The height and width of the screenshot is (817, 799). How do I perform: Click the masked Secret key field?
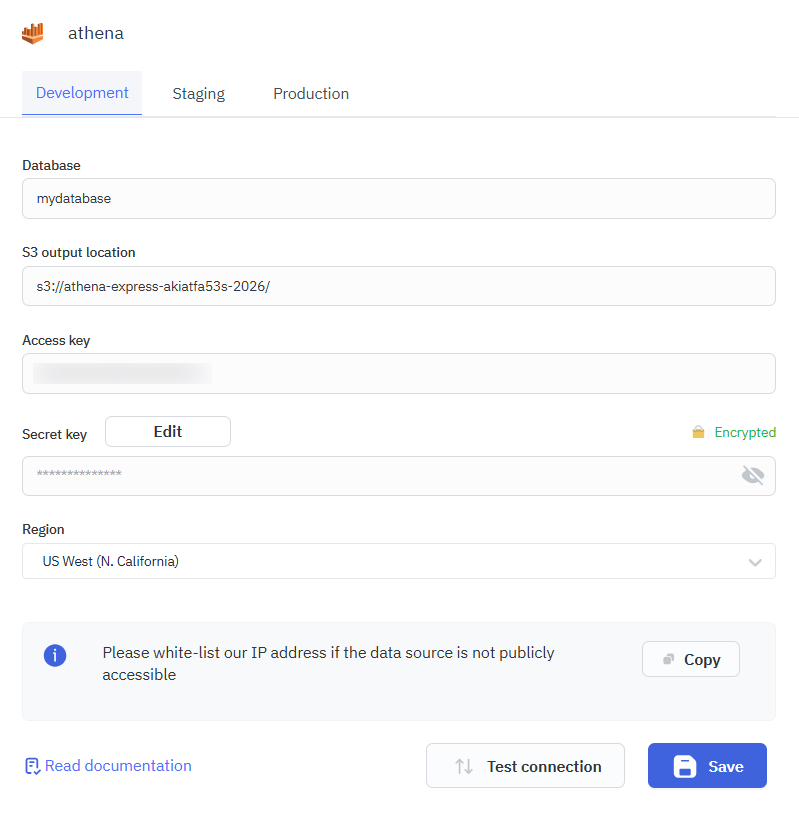tap(380, 475)
